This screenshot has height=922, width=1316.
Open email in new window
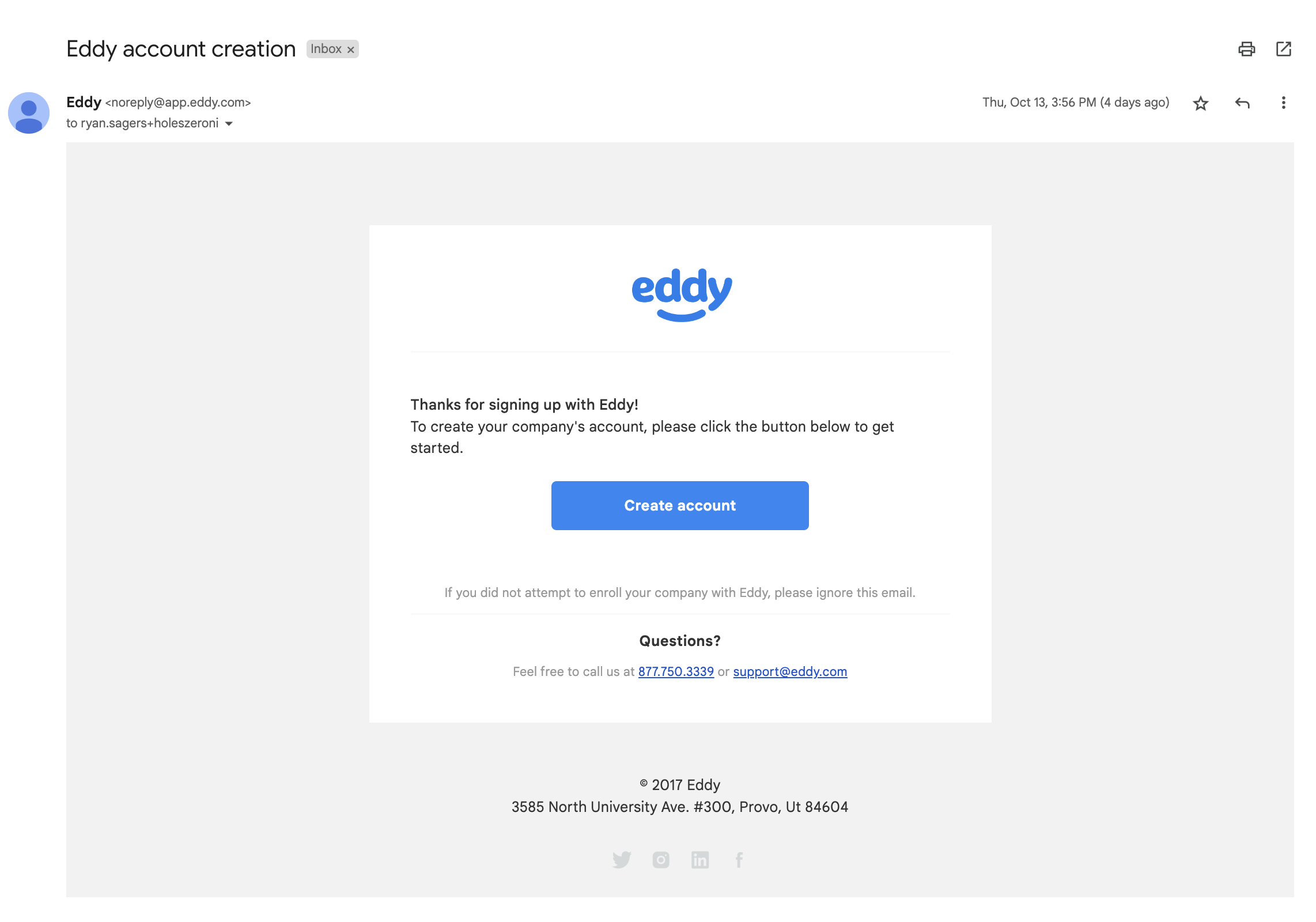pos(1283,49)
